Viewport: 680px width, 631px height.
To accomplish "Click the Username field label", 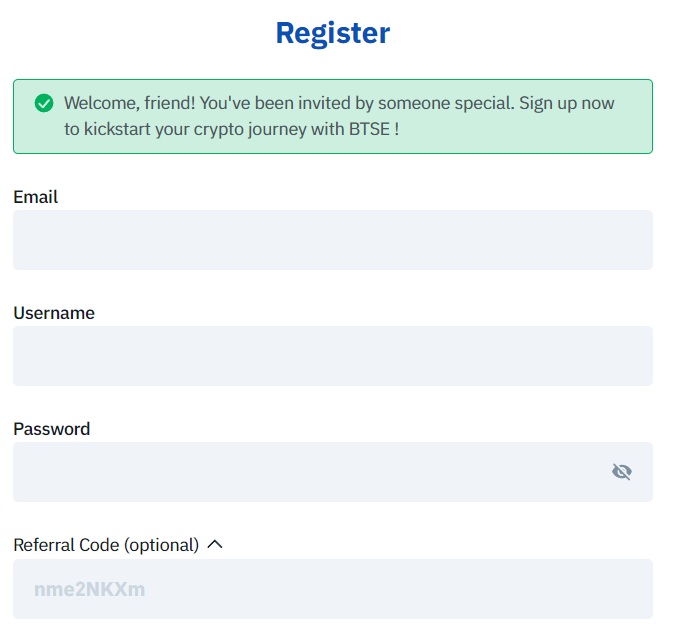I will [x=54, y=313].
